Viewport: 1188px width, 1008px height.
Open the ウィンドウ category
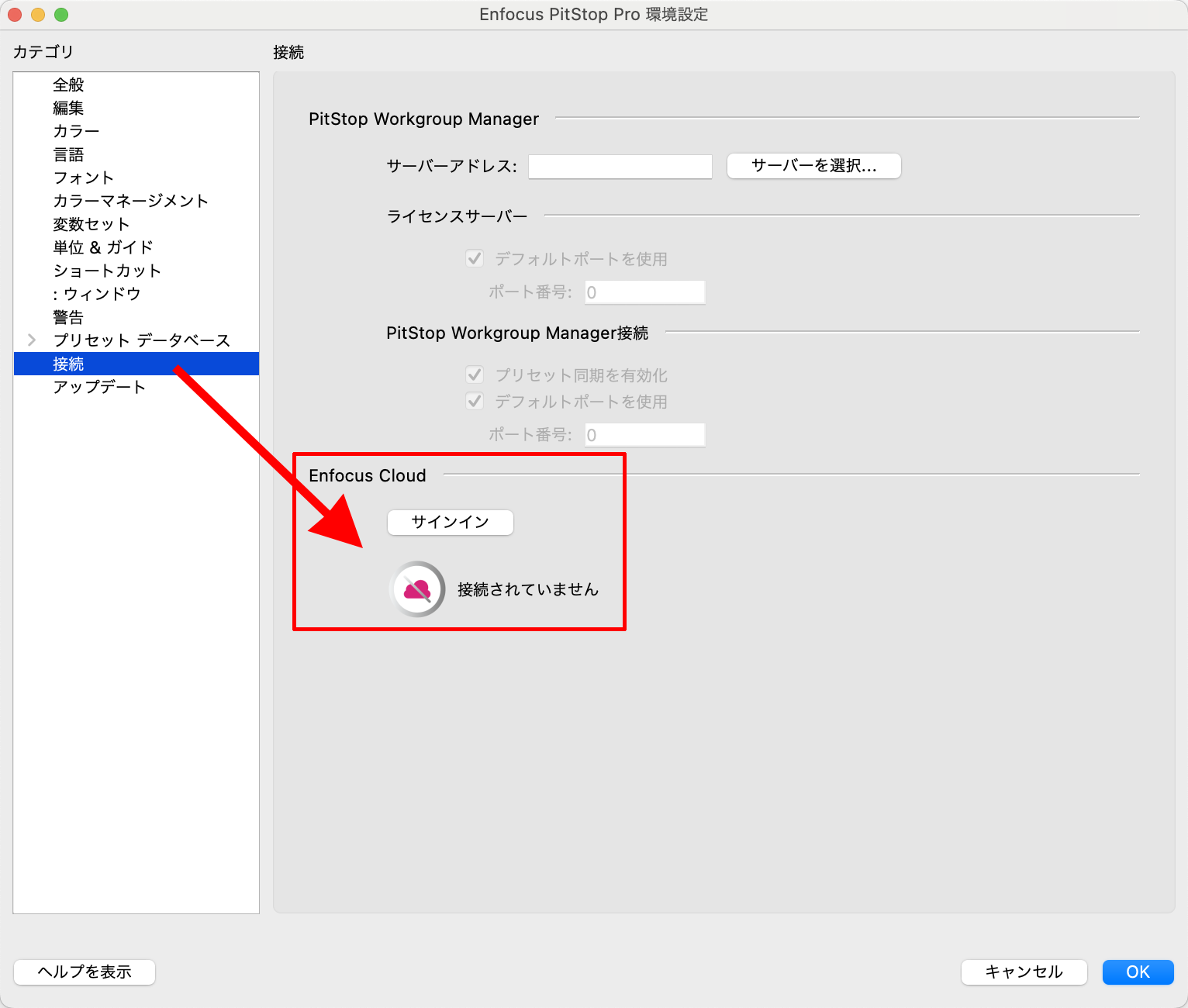pos(136,294)
